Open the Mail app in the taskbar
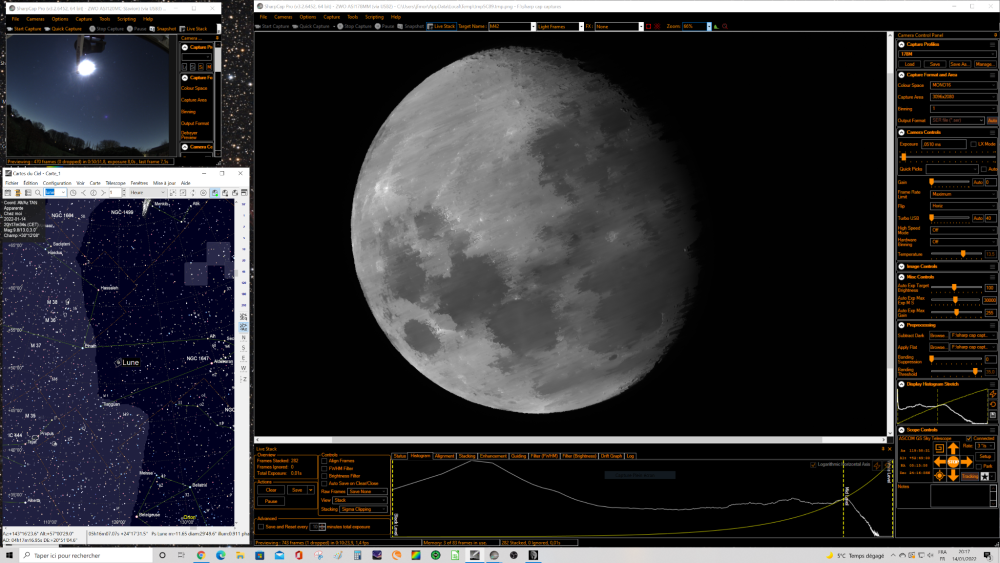The image size is (1000, 563). 279,555
